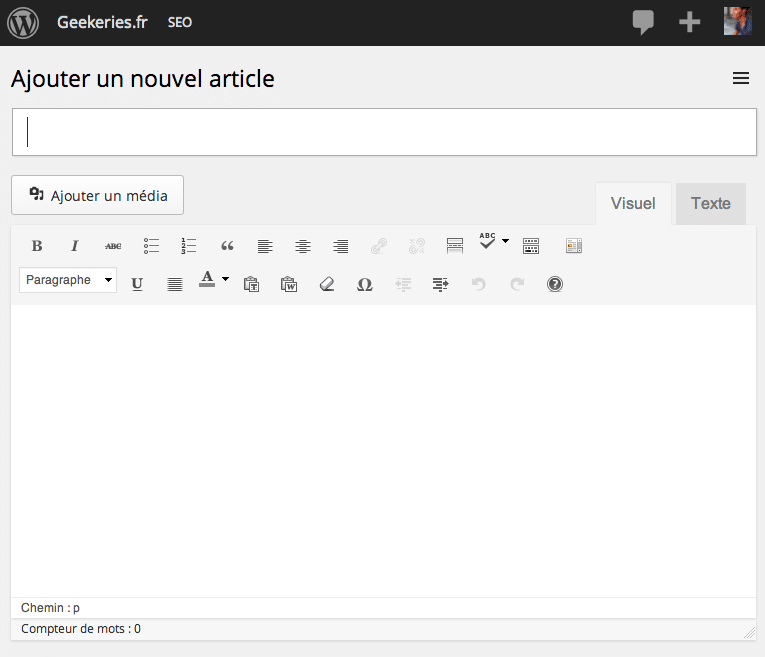Screen dimensions: 765x657
Task: Focus the article title input field
Action: pyautogui.click(x=384, y=132)
